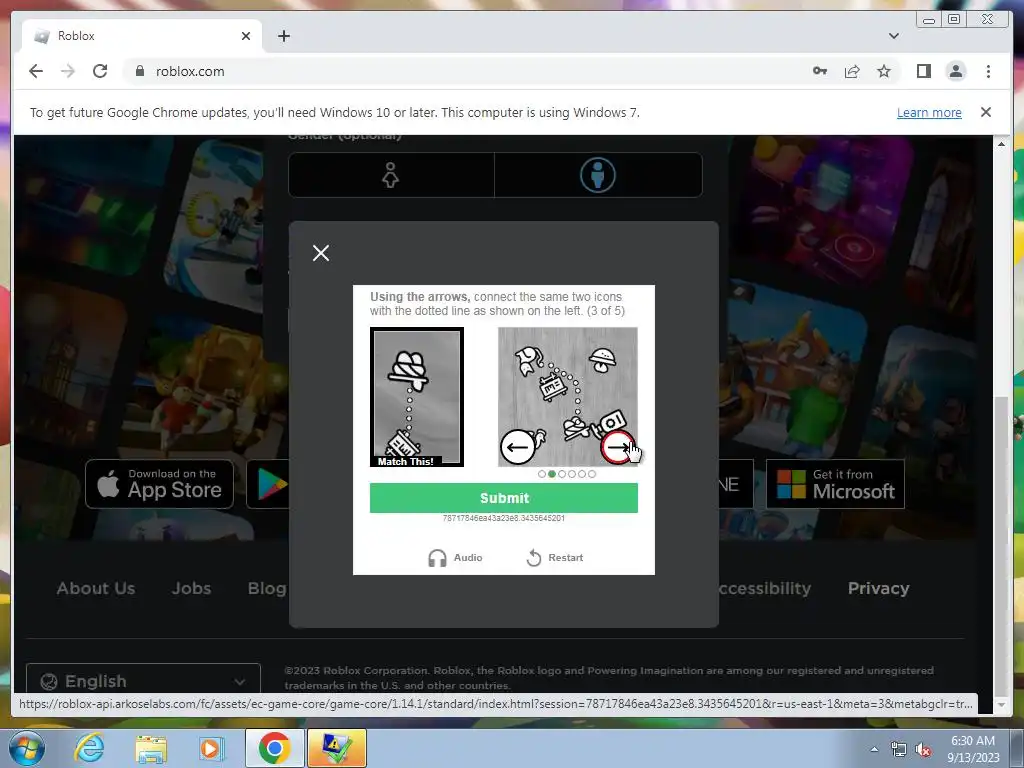1024x768 pixels.
Task: Select the Roblox tab
Action: tap(142, 36)
